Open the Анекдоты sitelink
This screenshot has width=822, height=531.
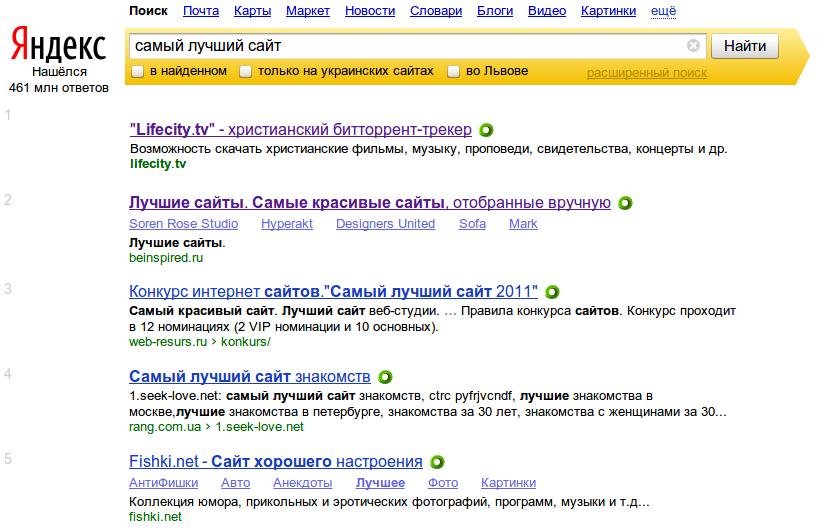(x=302, y=483)
